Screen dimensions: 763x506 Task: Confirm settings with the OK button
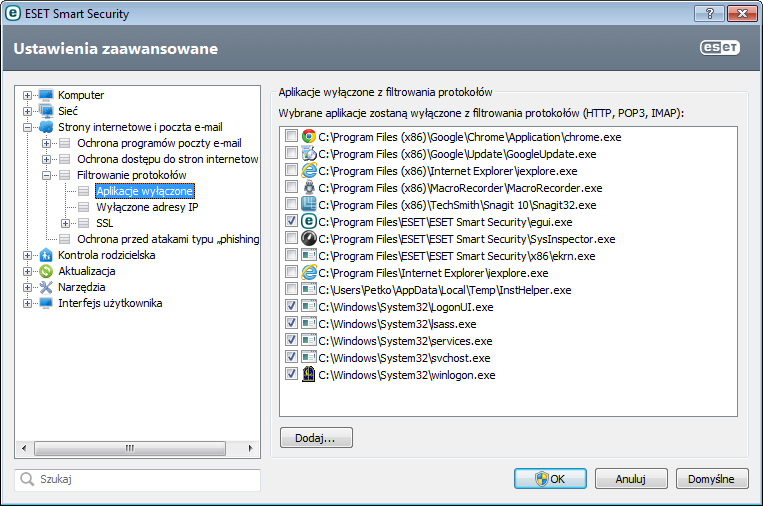tap(550, 479)
